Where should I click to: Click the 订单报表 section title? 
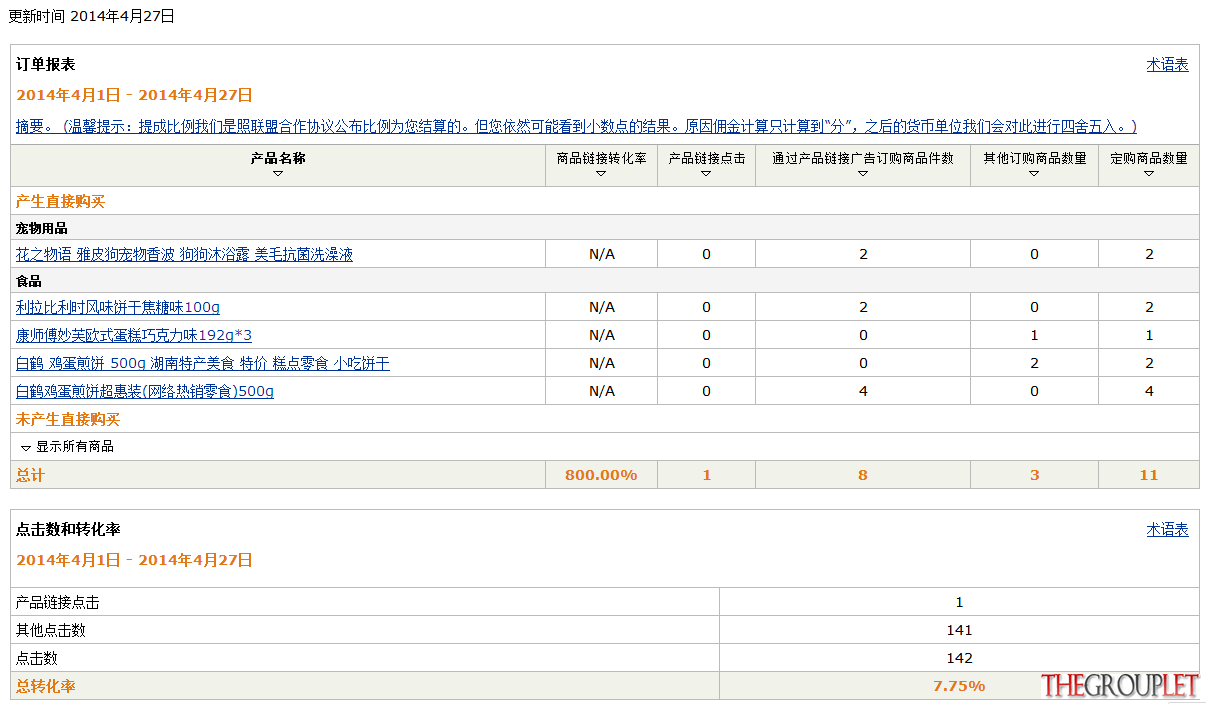tap(45, 64)
